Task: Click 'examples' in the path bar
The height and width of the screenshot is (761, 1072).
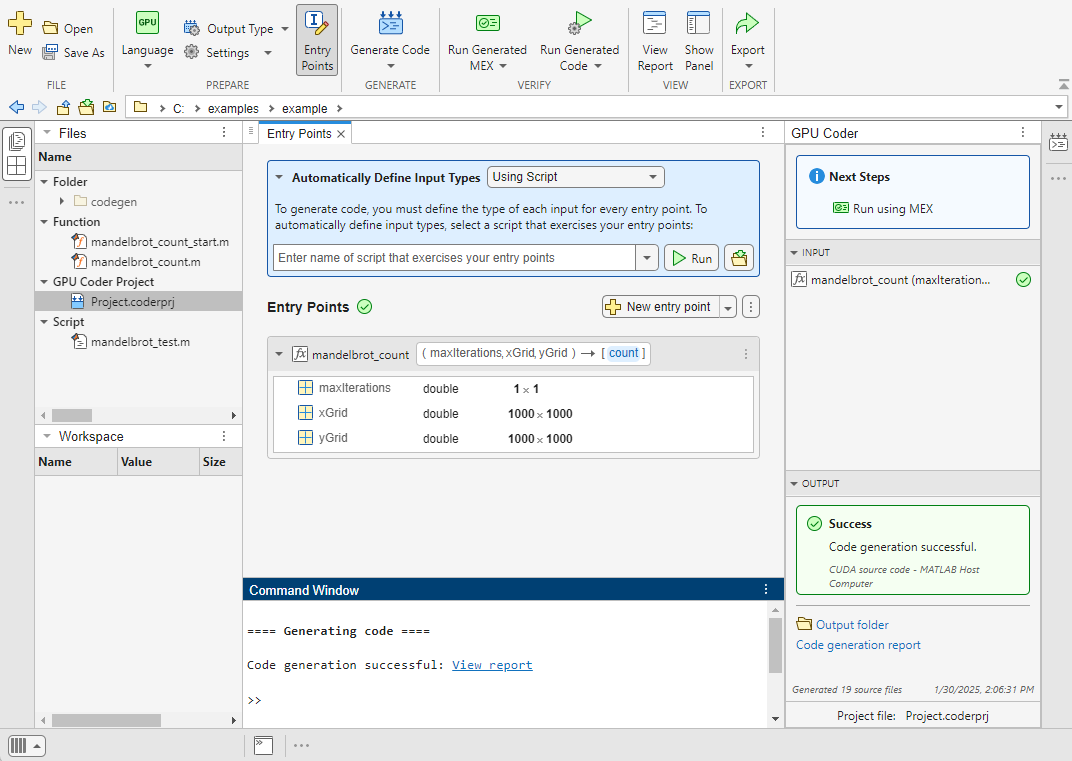Action: (233, 109)
